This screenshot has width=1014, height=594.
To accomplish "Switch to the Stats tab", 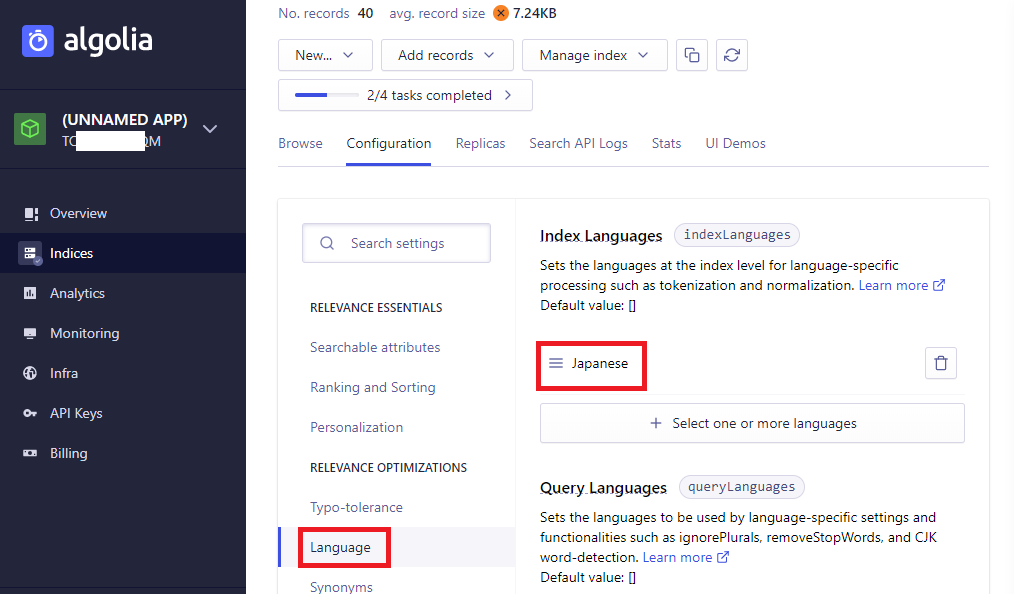I will 666,143.
